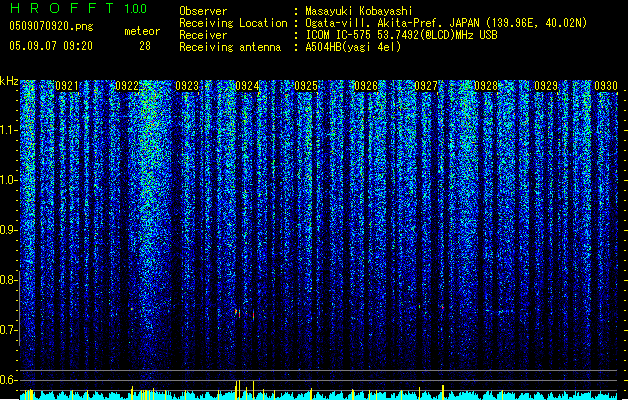Click the 0927 time marker
629x400 pixels.
426,86
